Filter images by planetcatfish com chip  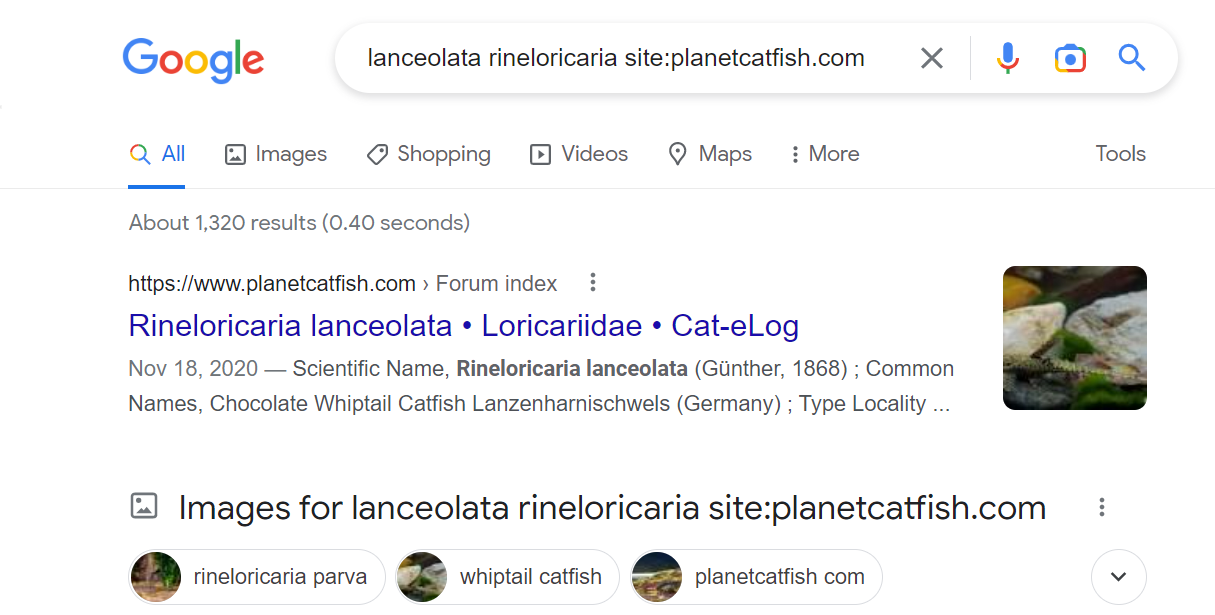[x=755, y=577]
